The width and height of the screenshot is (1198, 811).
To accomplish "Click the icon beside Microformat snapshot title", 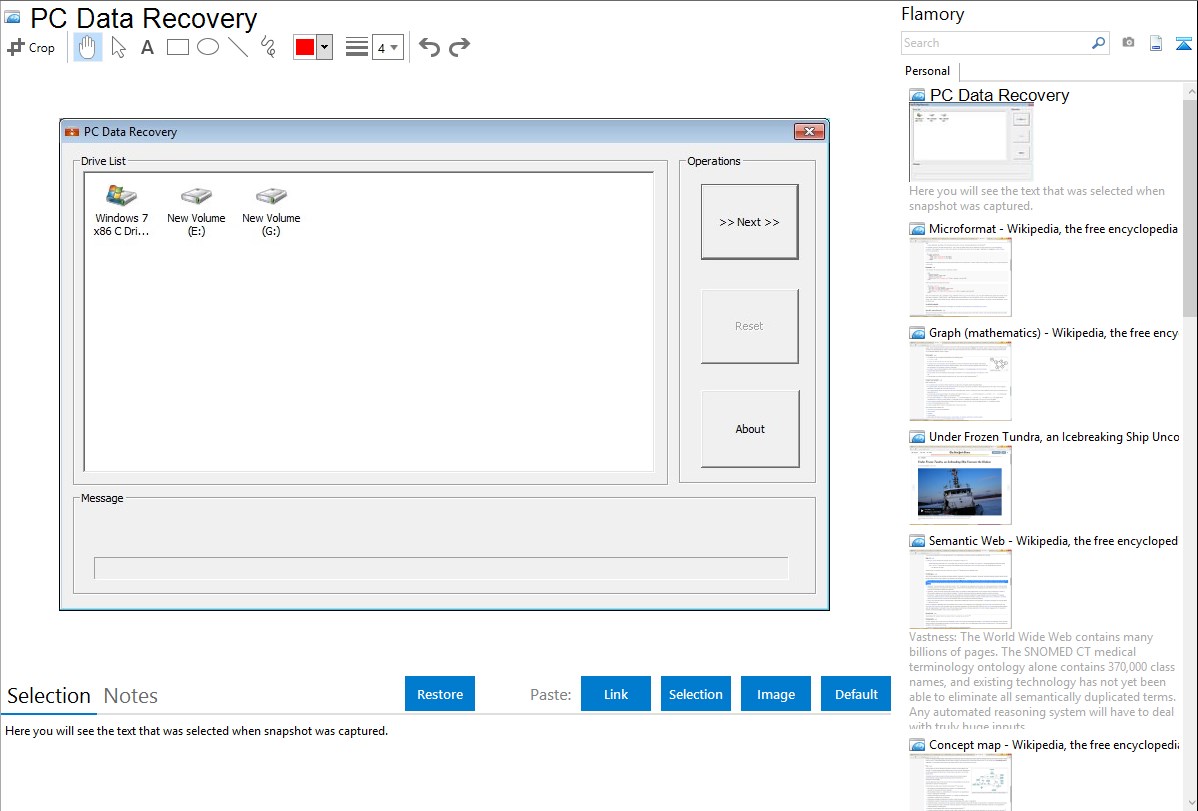I will pos(918,229).
